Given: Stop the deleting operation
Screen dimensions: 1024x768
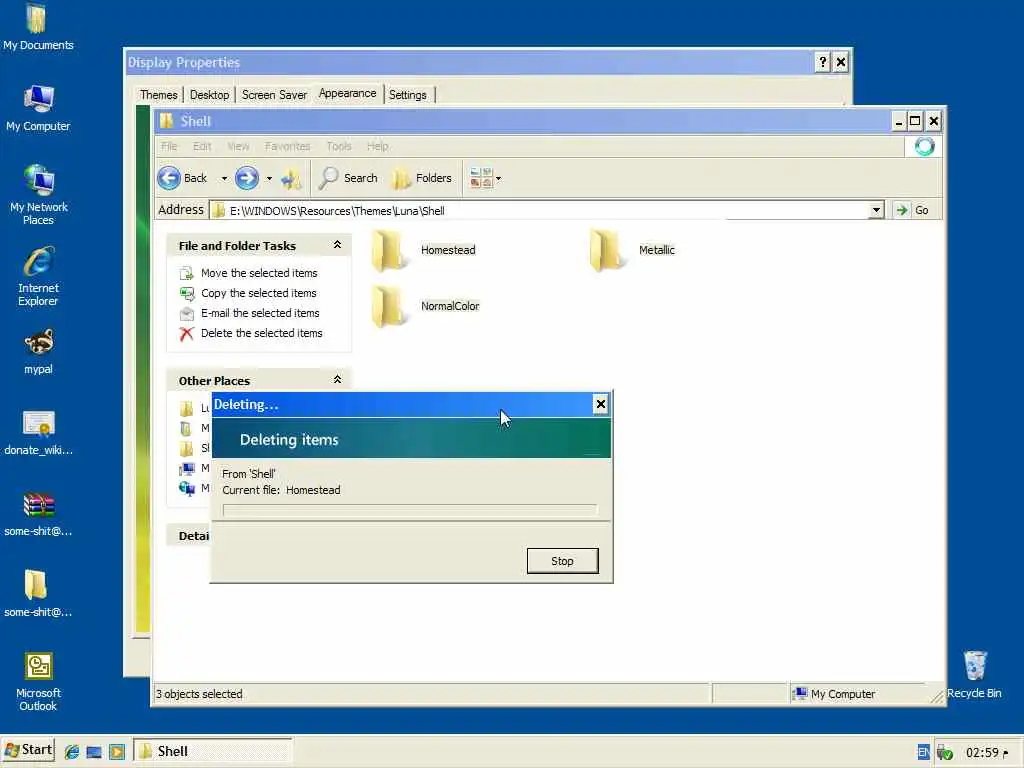Looking at the screenshot, I should (x=562, y=561).
